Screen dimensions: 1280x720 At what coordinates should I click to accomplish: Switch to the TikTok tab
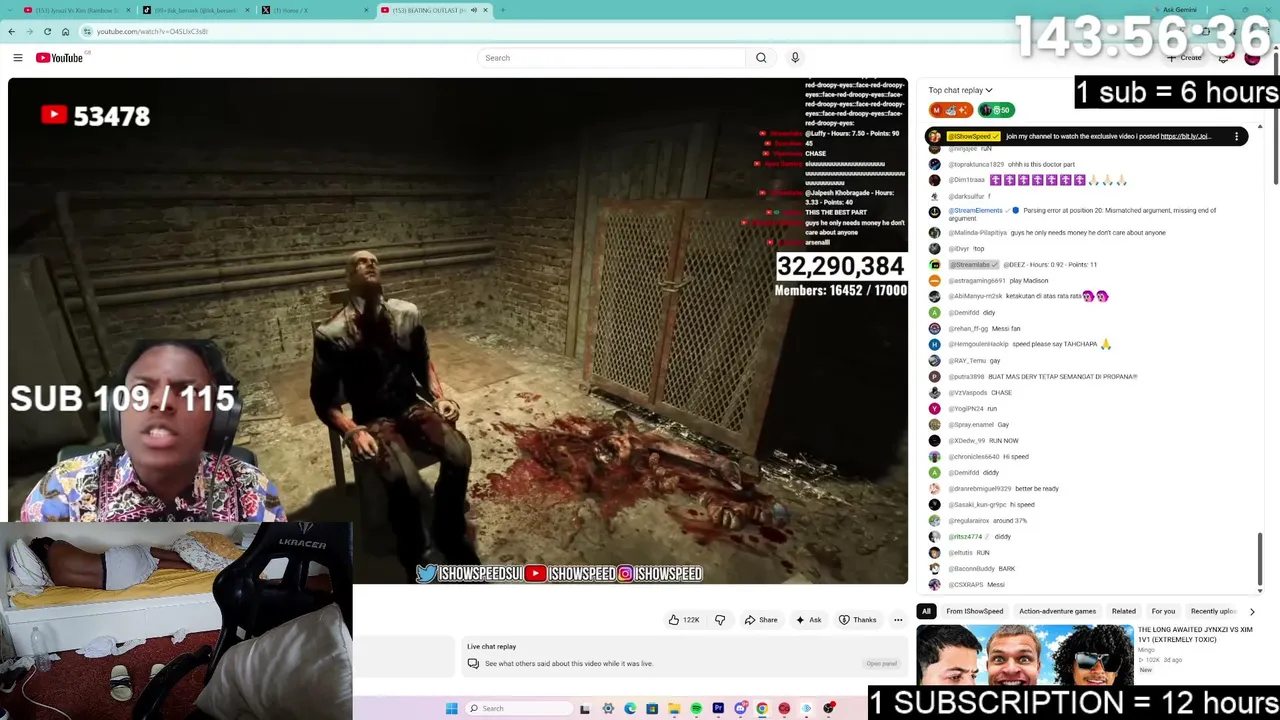(x=195, y=10)
